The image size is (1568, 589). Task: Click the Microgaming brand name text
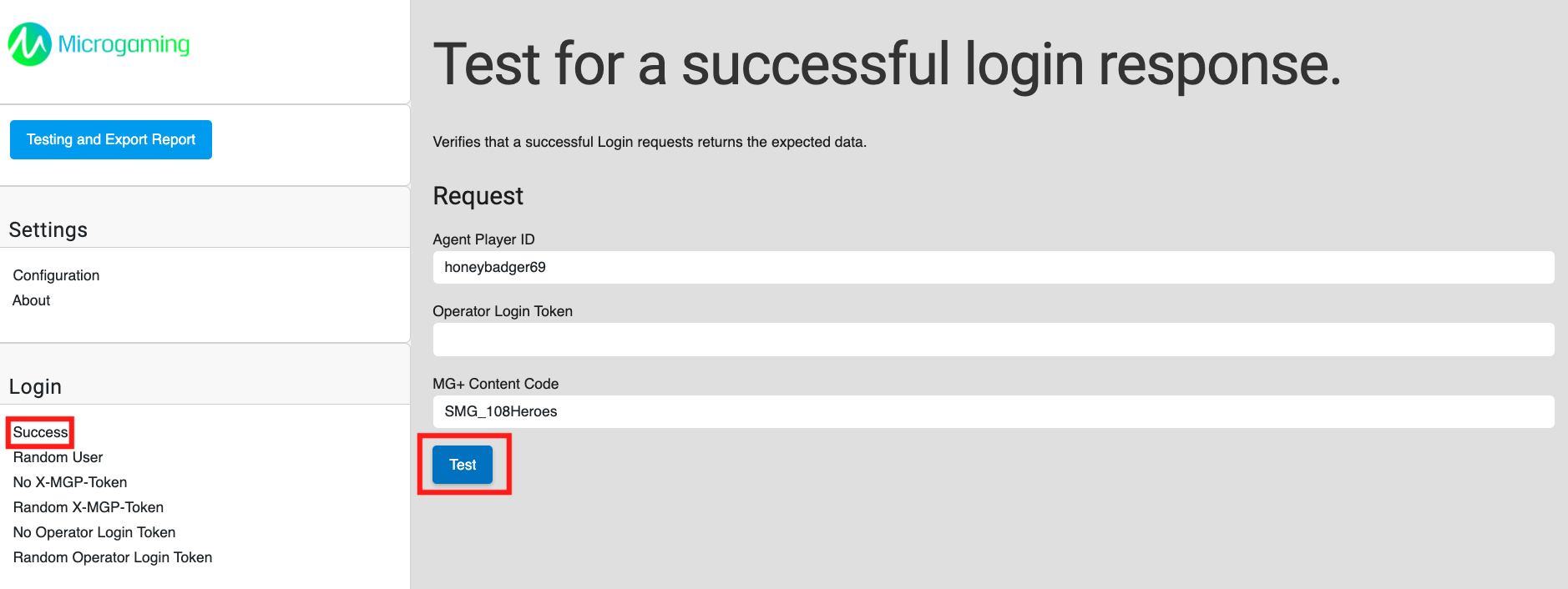click(124, 44)
